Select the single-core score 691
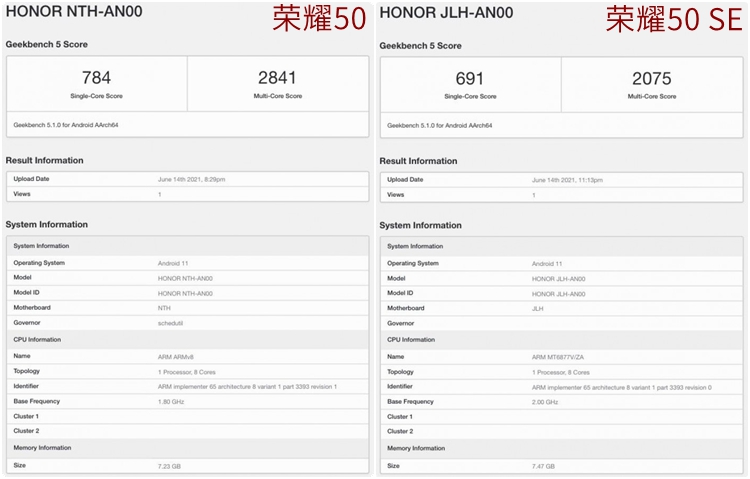The width and height of the screenshot is (750, 479). [470, 78]
